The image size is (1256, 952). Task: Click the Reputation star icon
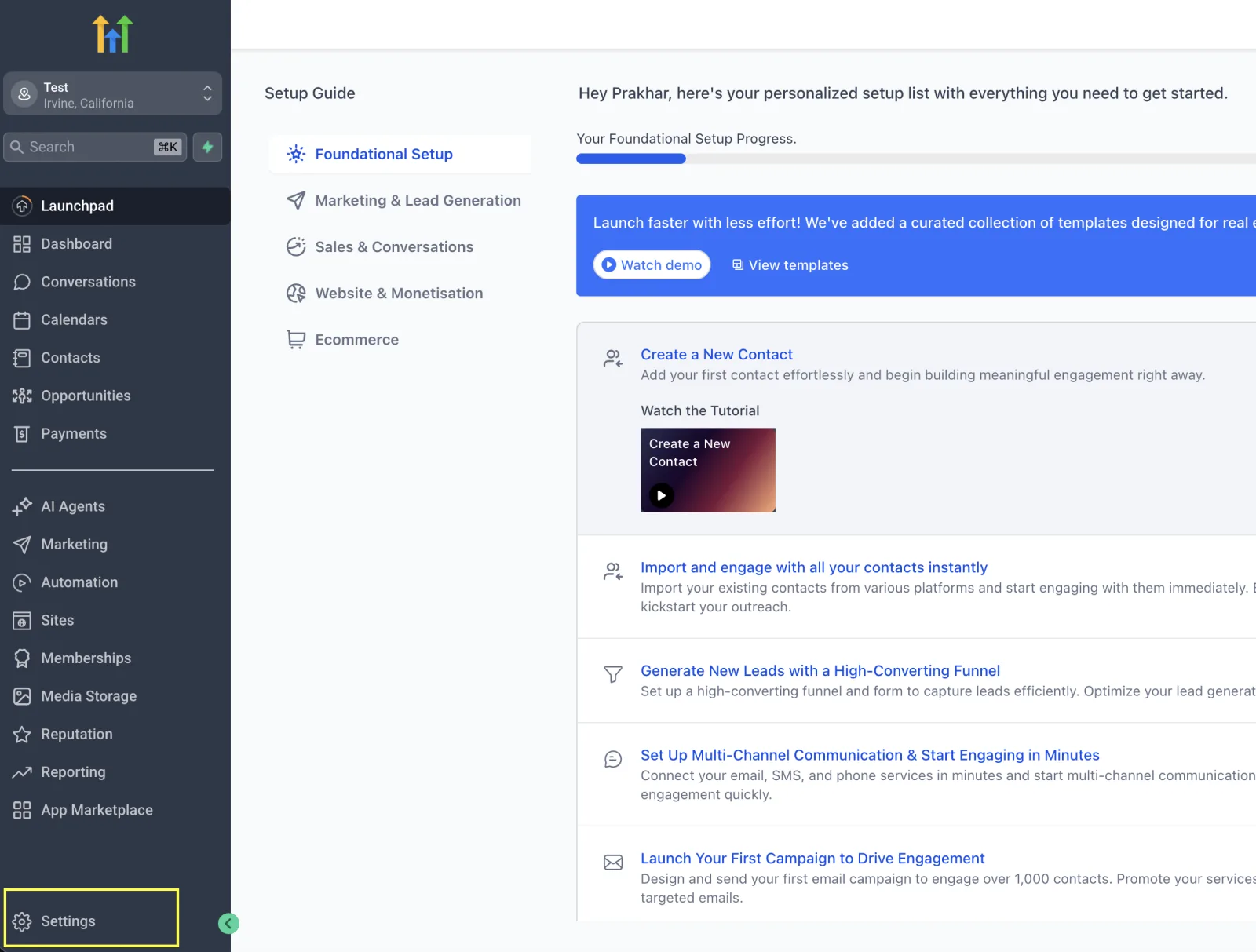(x=22, y=735)
